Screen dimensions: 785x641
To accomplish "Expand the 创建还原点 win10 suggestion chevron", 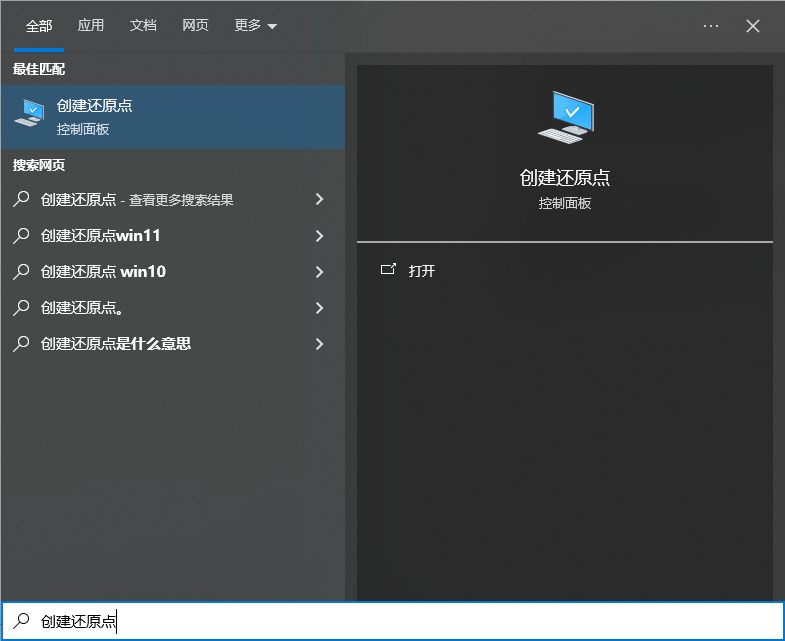I will click(319, 271).
